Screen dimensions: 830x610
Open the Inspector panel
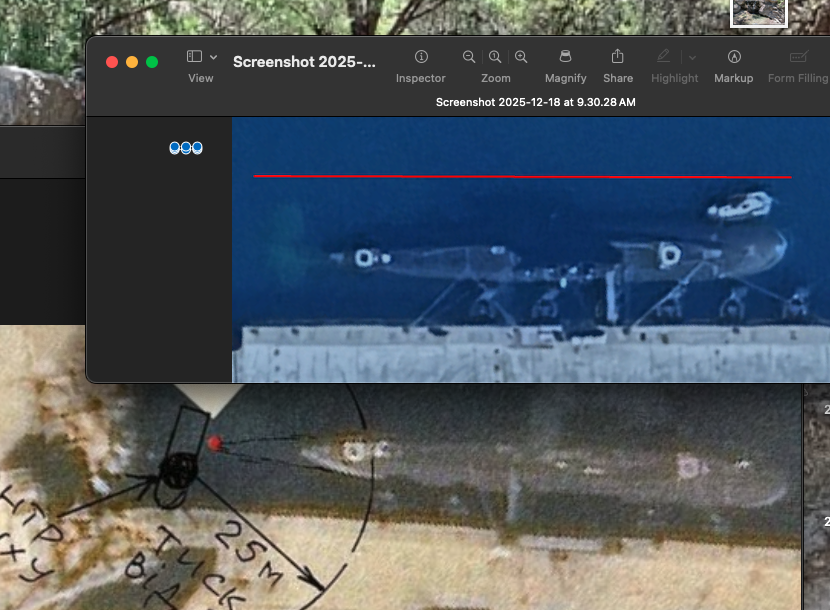click(x=421, y=58)
